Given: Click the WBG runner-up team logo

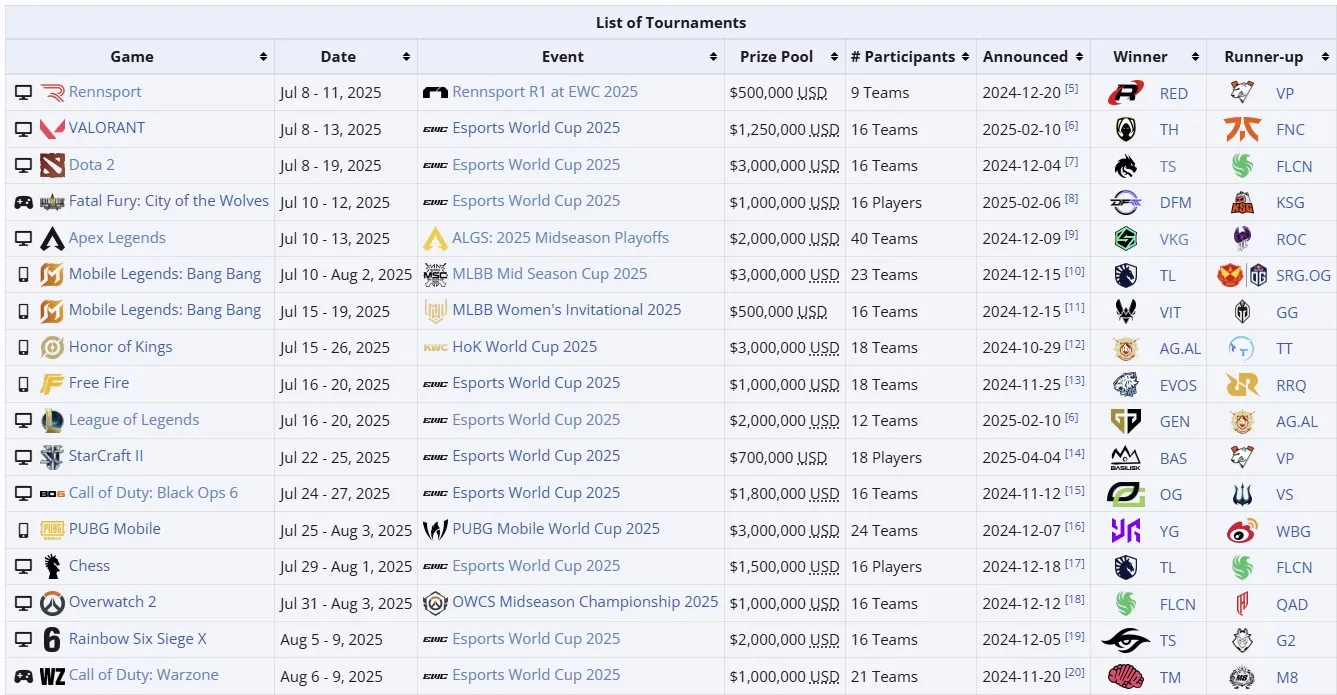Looking at the screenshot, I should pos(1242,531).
